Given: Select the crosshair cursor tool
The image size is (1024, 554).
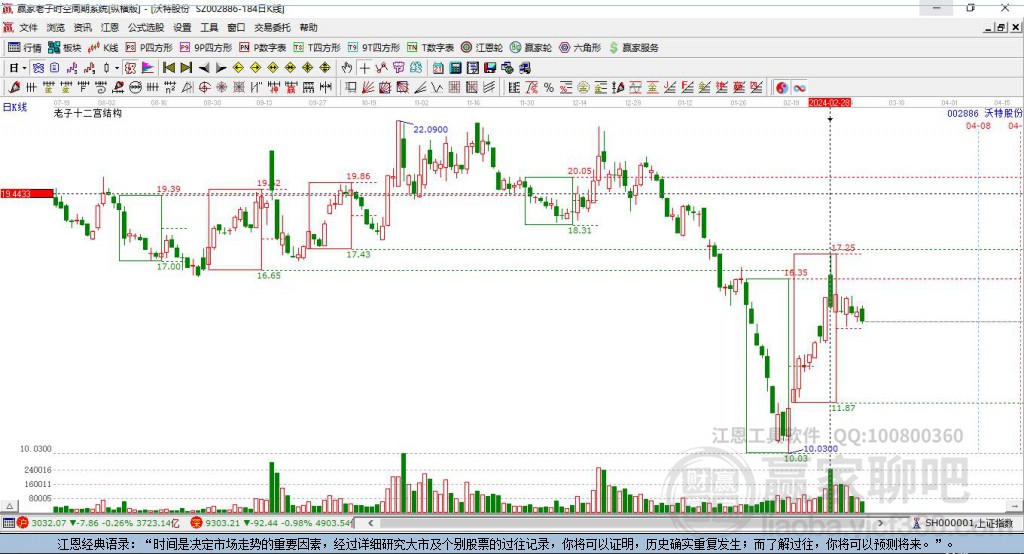Looking at the screenshot, I should (364, 68).
